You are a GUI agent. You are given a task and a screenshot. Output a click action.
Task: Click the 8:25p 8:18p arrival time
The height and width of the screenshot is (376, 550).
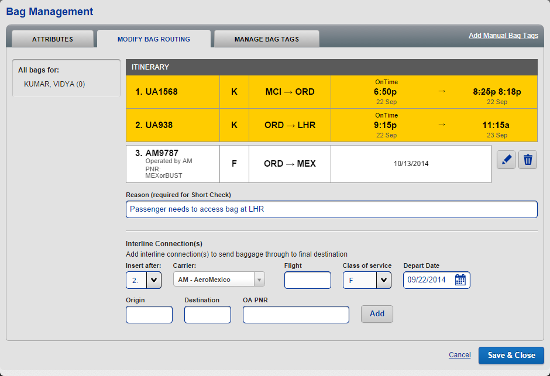[497, 92]
